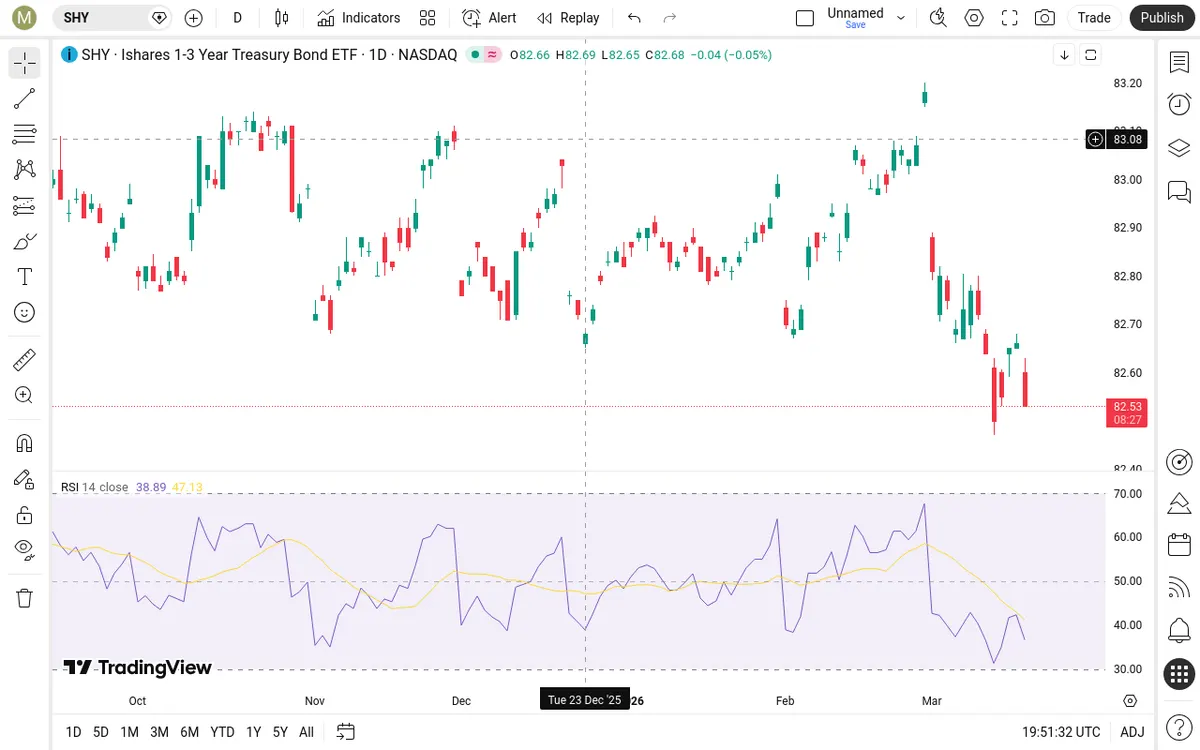Select the 1Y time range

[x=253, y=732]
